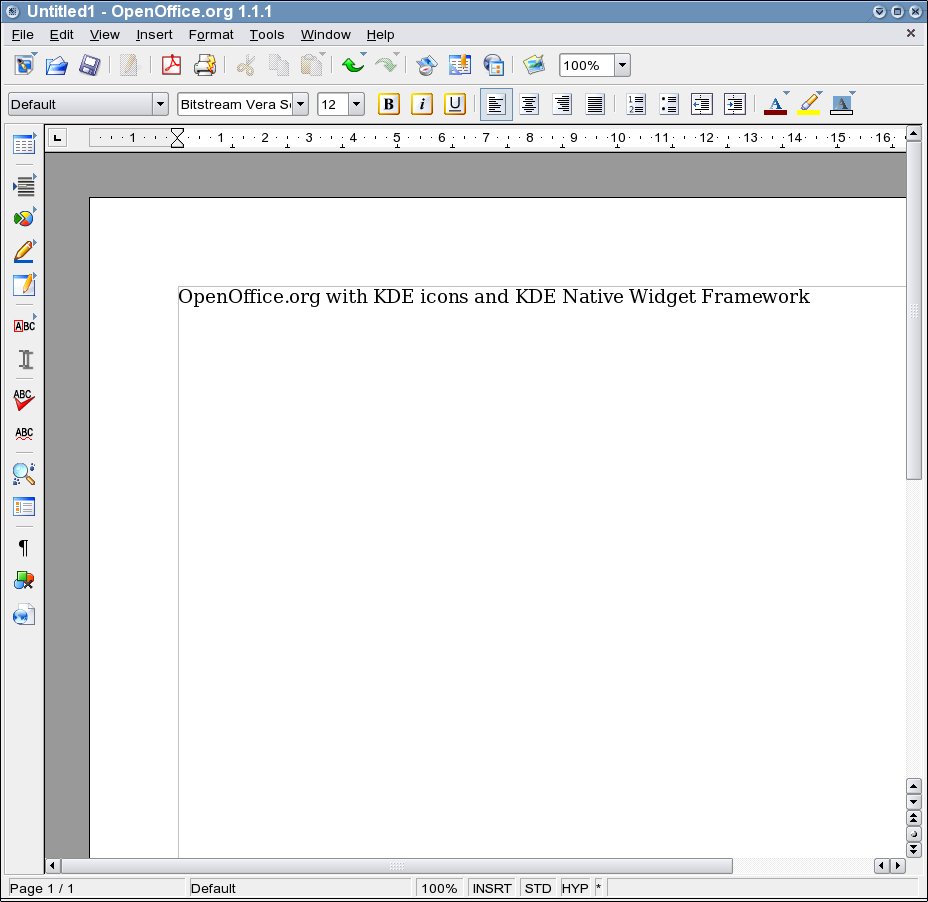Screen dimensions: 928x902
Task: Open the Gallery icon
Action: point(534,65)
